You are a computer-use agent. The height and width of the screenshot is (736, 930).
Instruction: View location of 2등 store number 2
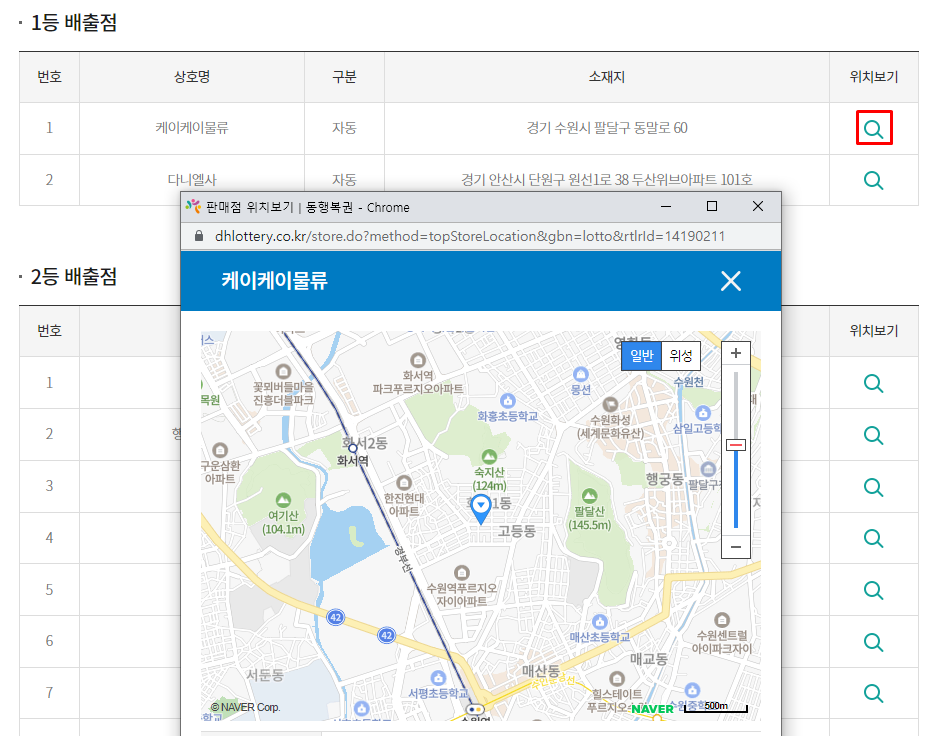point(874,435)
